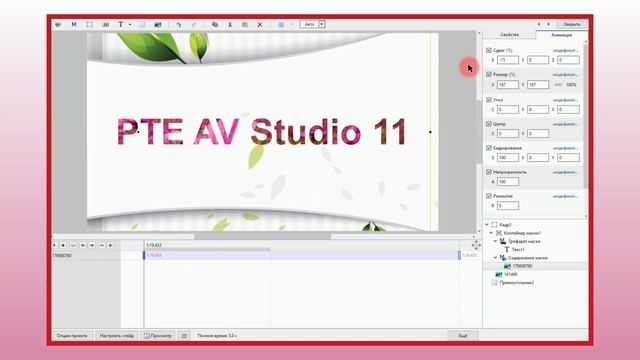The width and height of the screenshot is (640, 360).
Task: Click the Copy icon in toolbar
Action: pos(215,24)
